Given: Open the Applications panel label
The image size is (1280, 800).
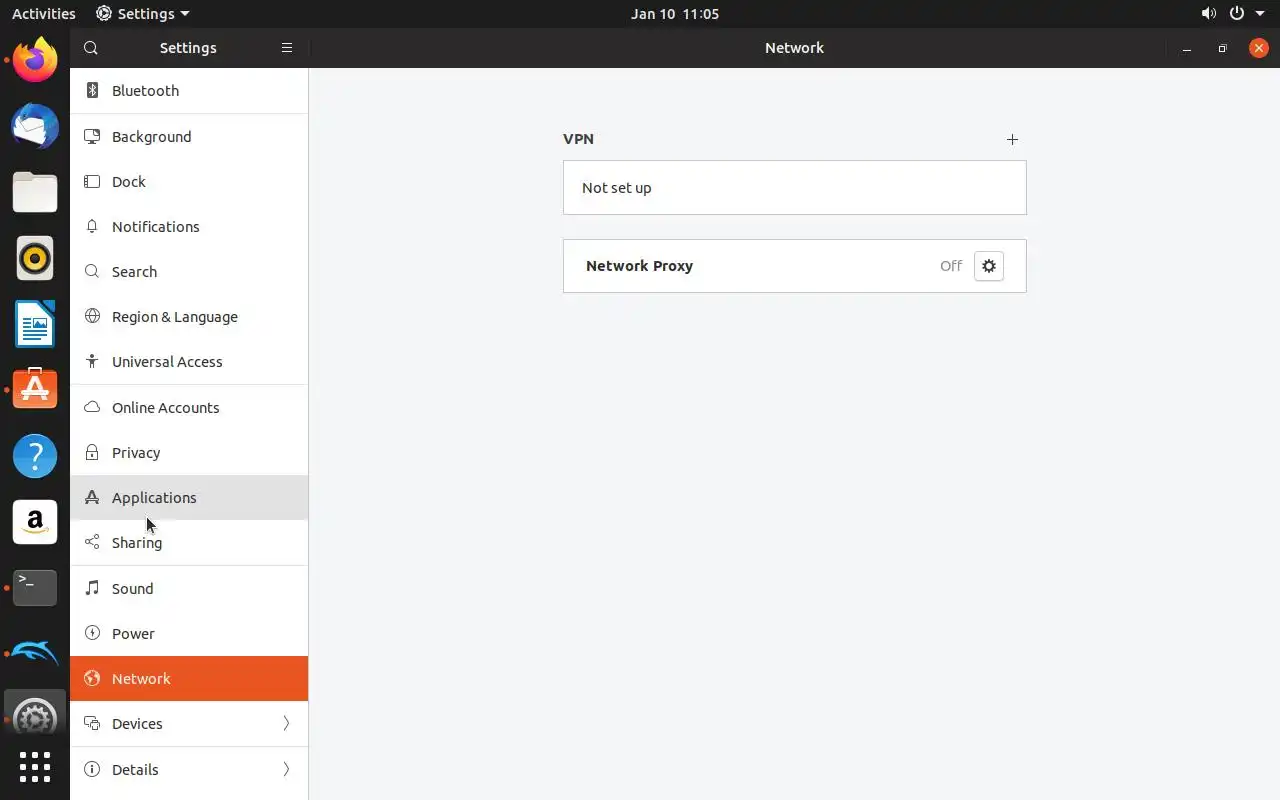Looking at the screenshot, I should coord(154,497).
